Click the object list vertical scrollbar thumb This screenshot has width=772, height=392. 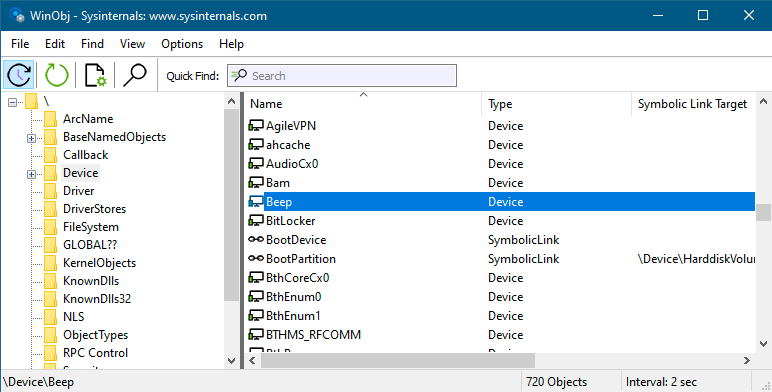[763, 213]
